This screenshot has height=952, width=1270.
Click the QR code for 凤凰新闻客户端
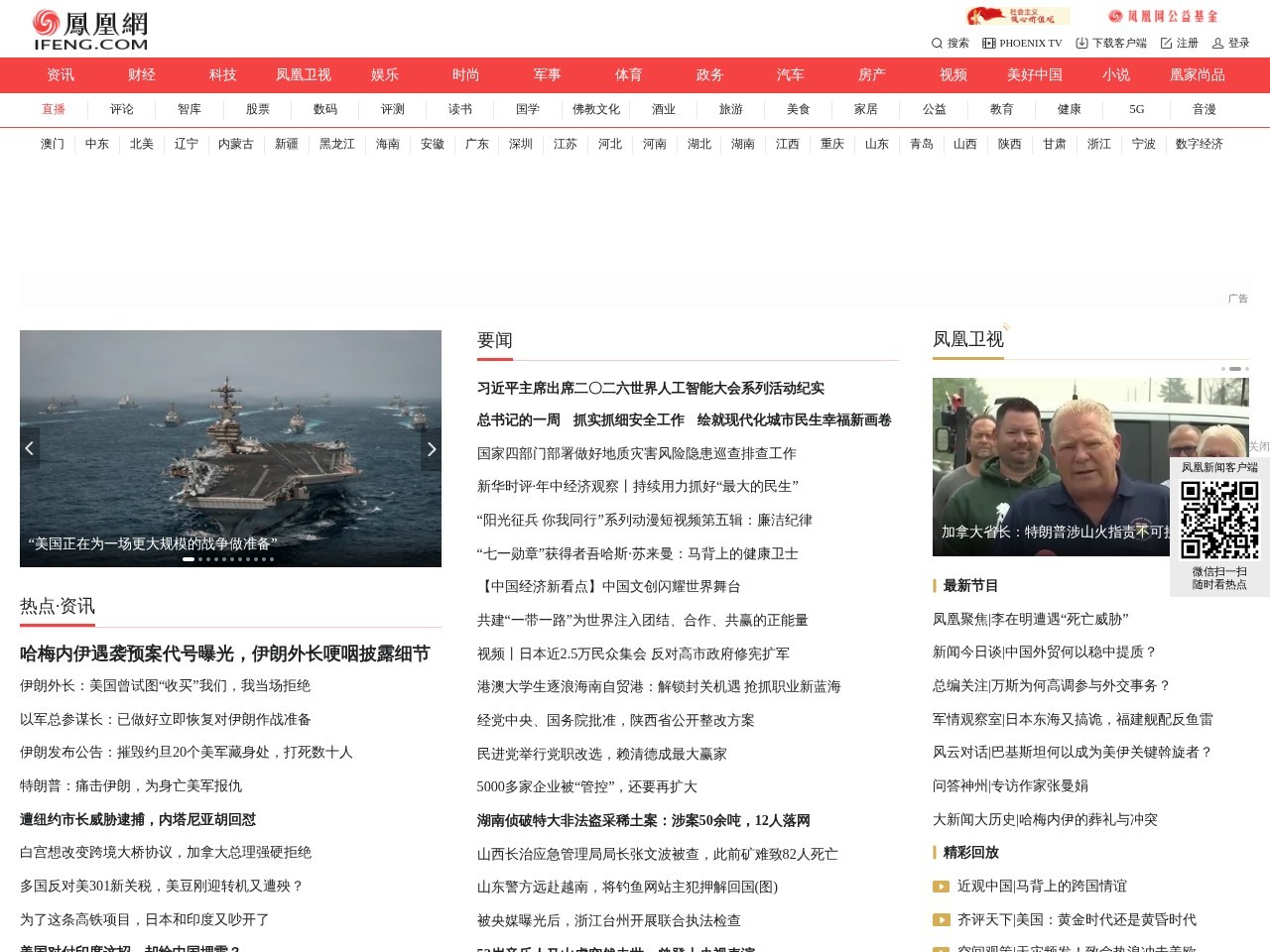tap(1219, 520)
